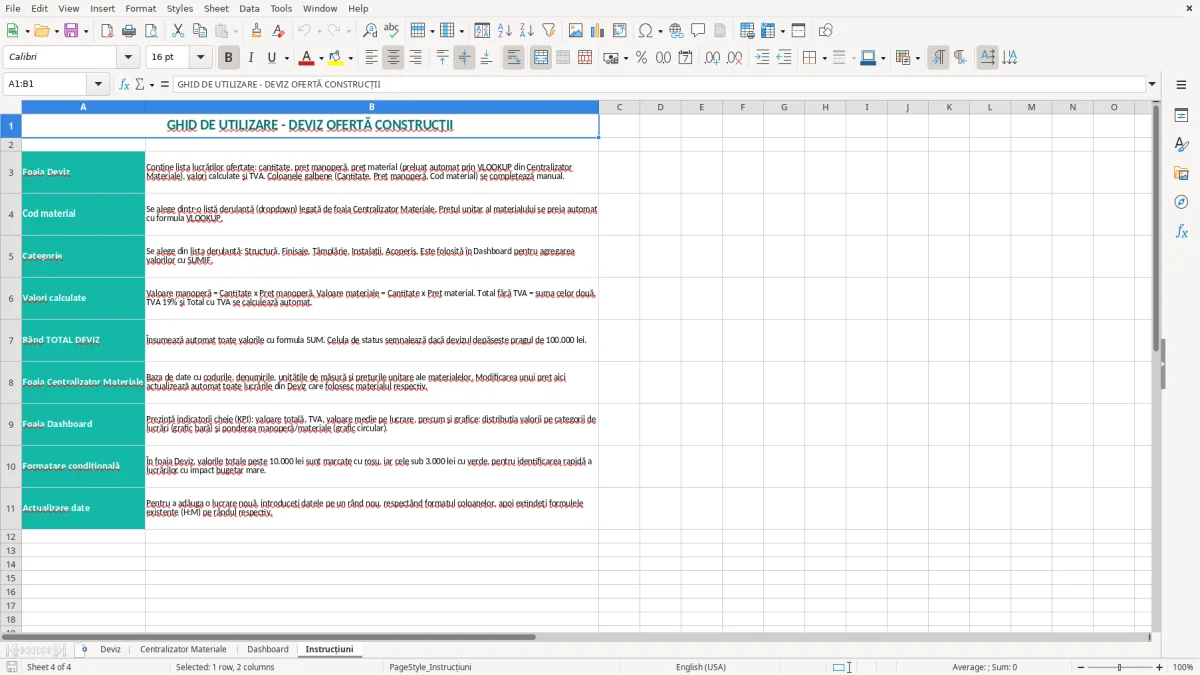Show the Draw Functions shapes icon
1200x675 pixels.
point(825,31)
